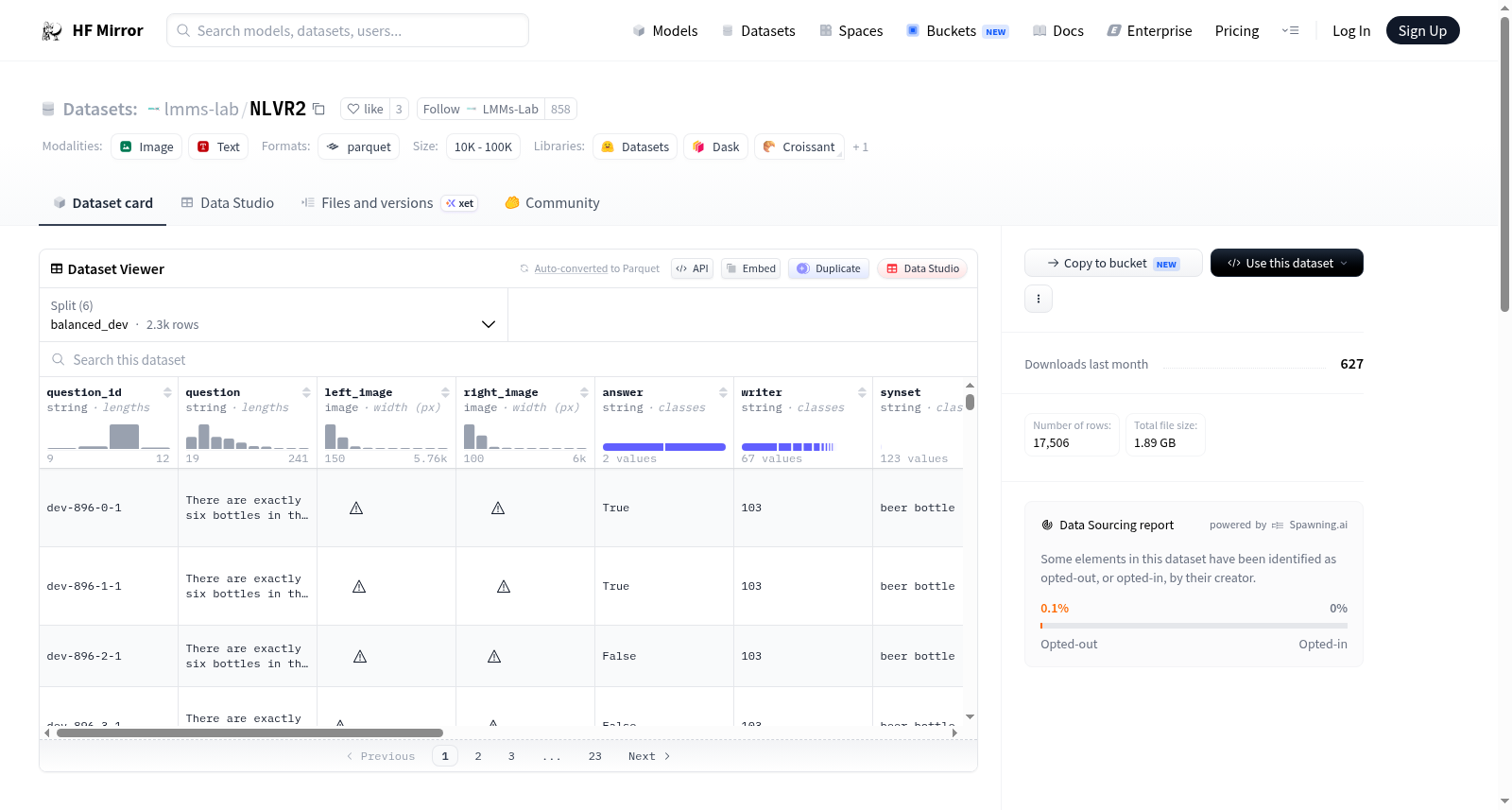Click the answer column distribution bar
Screen dimensions: 1512x810
point(664,447)
